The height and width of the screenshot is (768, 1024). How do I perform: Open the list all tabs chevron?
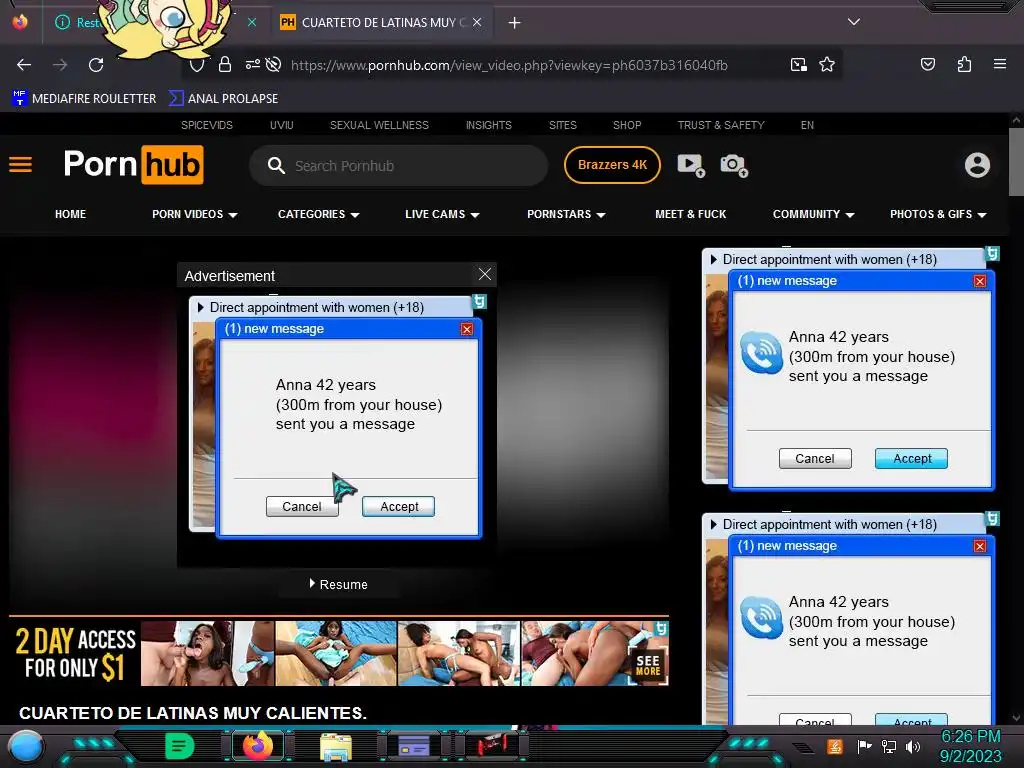click(854, 22)
